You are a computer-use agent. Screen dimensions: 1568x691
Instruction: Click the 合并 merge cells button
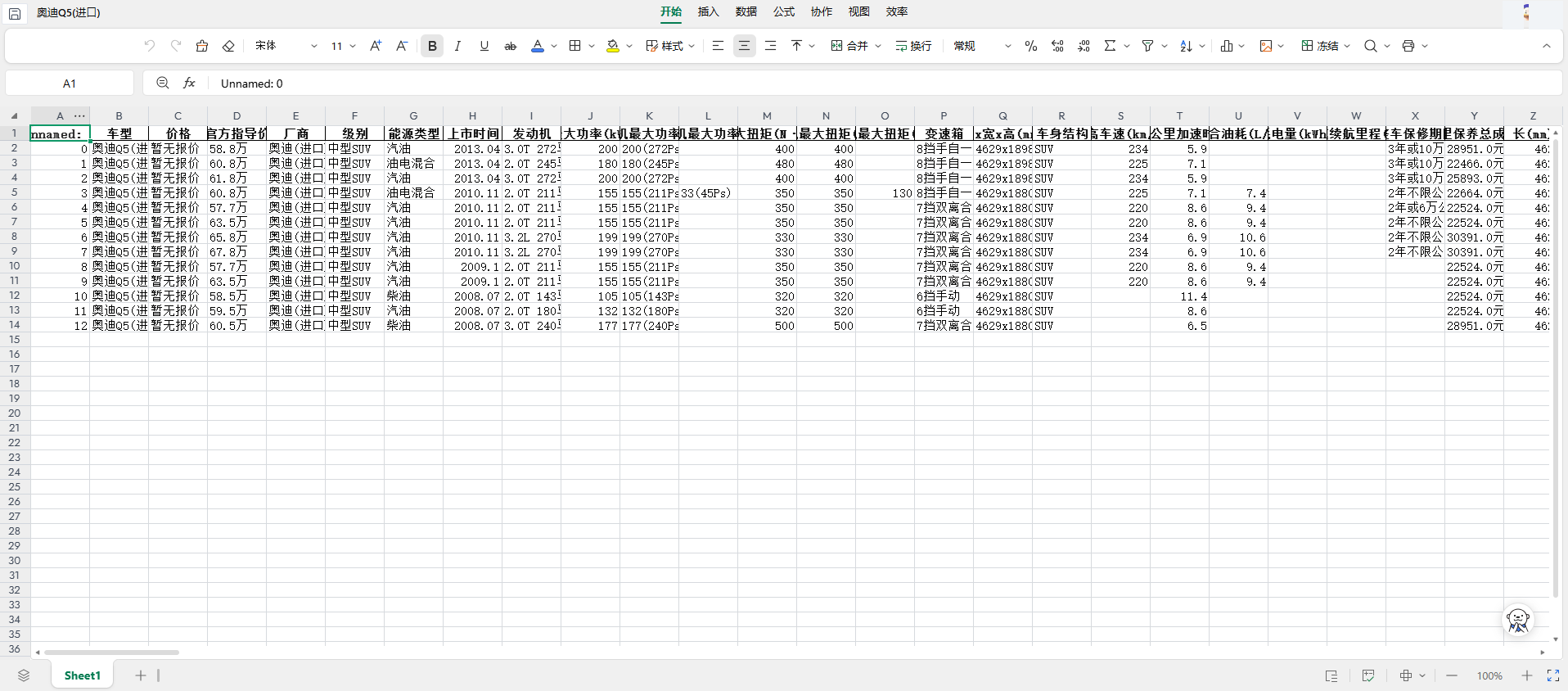pos(849,46)
